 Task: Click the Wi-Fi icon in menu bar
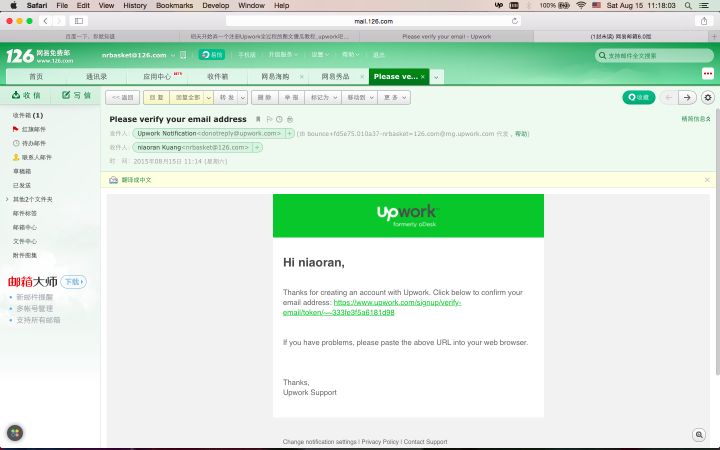tap(581, 6)
